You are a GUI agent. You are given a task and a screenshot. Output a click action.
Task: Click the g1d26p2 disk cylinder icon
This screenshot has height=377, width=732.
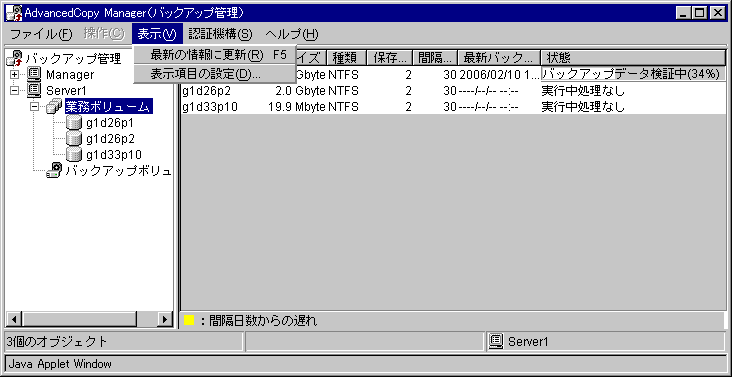(x=74, y=139)
